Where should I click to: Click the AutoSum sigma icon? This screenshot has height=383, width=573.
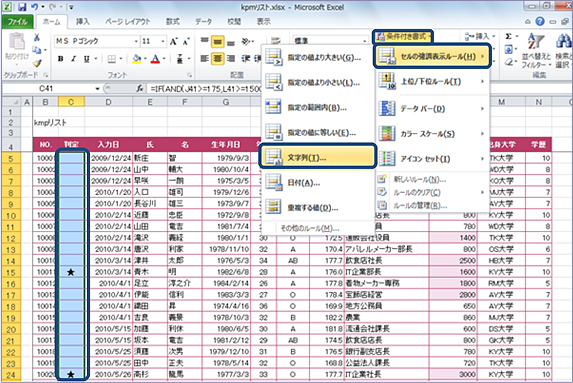pyautogui.click(x=509, y=36)
